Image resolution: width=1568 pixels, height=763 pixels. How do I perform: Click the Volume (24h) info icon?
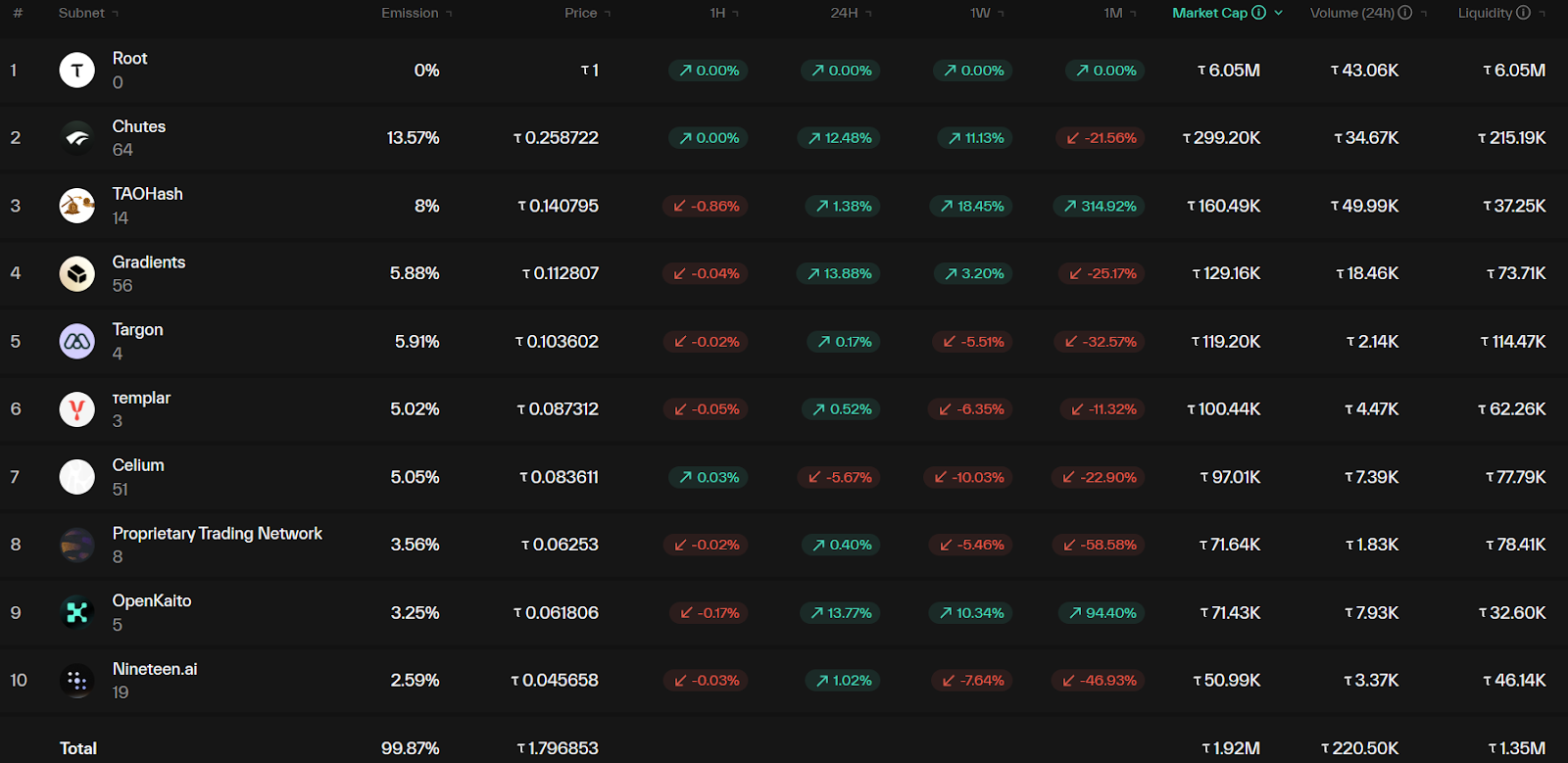(1405, 13)
